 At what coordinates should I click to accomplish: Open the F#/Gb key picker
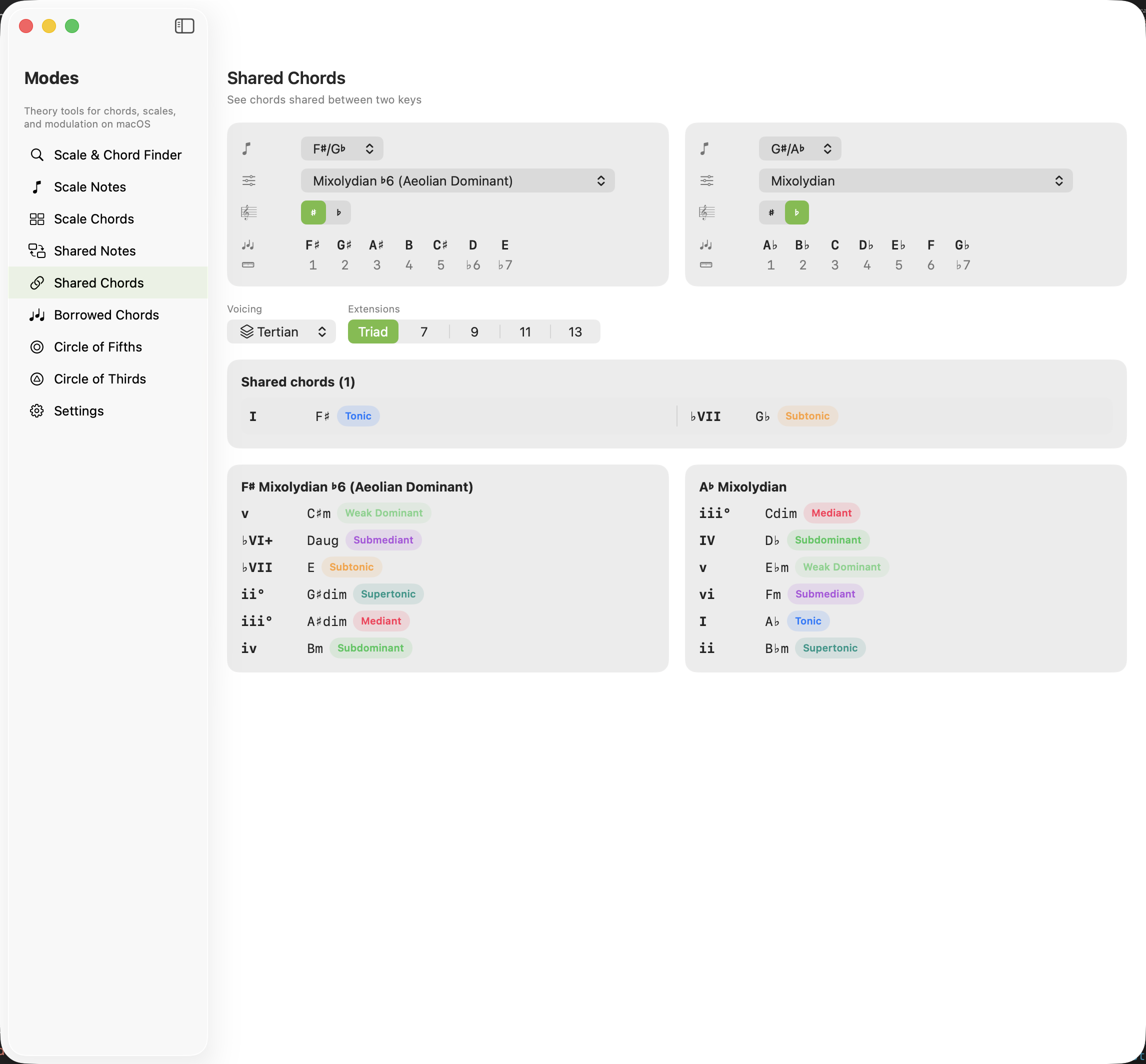(341, 148)
